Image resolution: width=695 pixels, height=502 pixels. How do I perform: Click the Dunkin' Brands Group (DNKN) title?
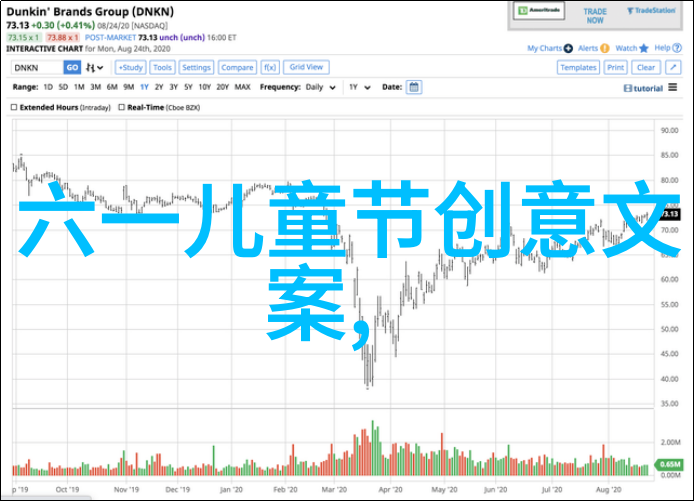(90, 12)
